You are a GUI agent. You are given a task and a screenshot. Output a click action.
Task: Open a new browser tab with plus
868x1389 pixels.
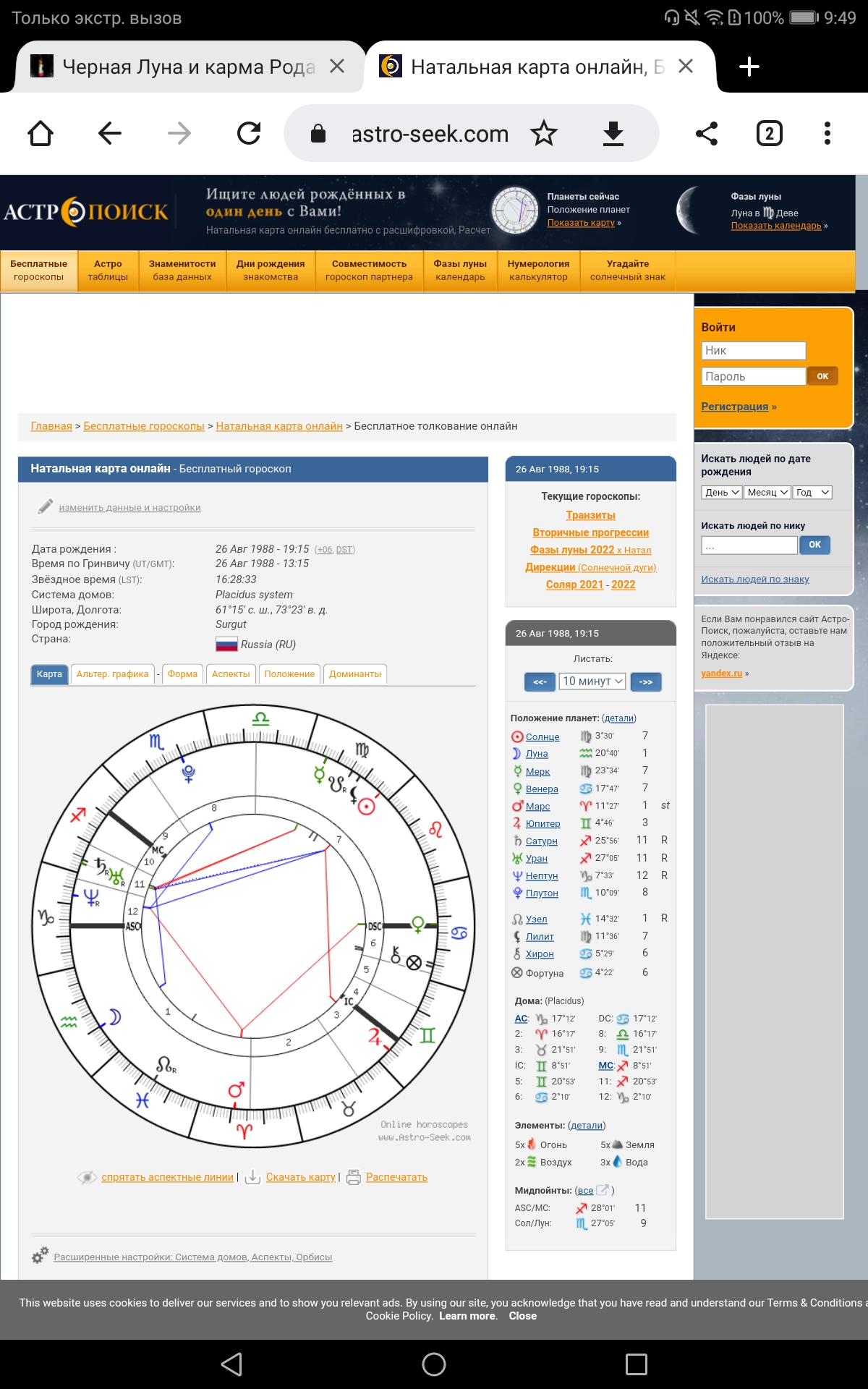[749, 67]
